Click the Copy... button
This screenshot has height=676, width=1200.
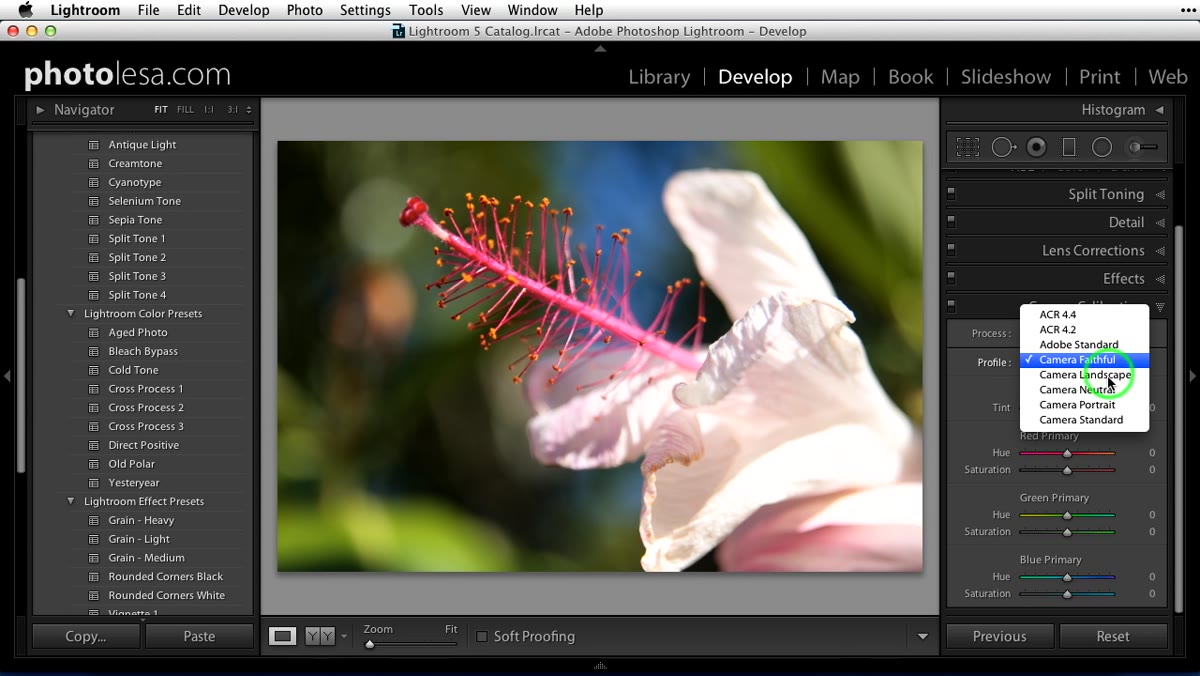(x=86, y=636)
